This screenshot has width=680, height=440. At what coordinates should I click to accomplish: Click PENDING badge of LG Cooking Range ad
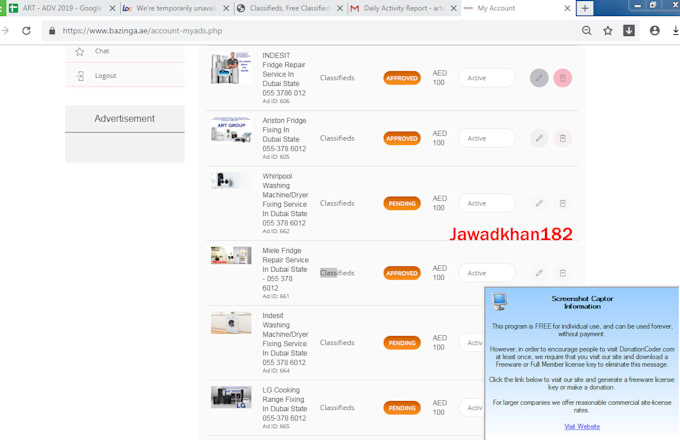[x=402, y=408]
